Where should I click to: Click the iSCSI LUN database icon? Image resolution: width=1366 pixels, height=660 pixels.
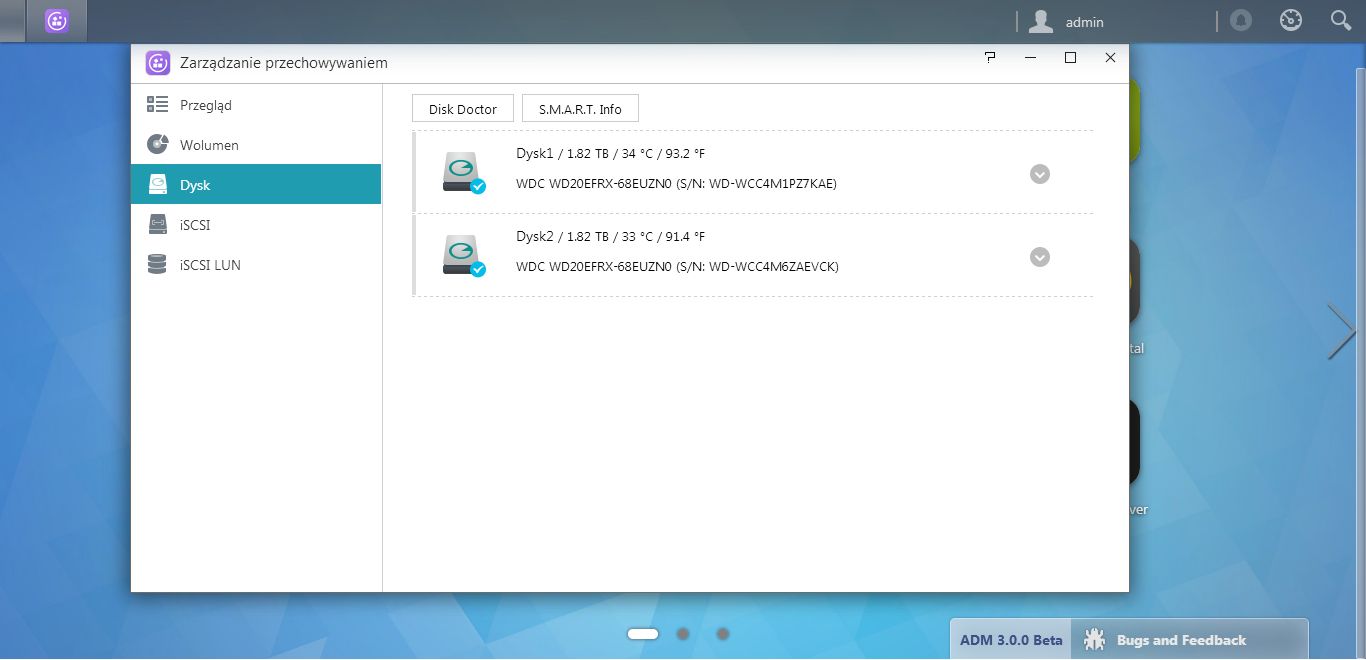[x=157, y=264]
